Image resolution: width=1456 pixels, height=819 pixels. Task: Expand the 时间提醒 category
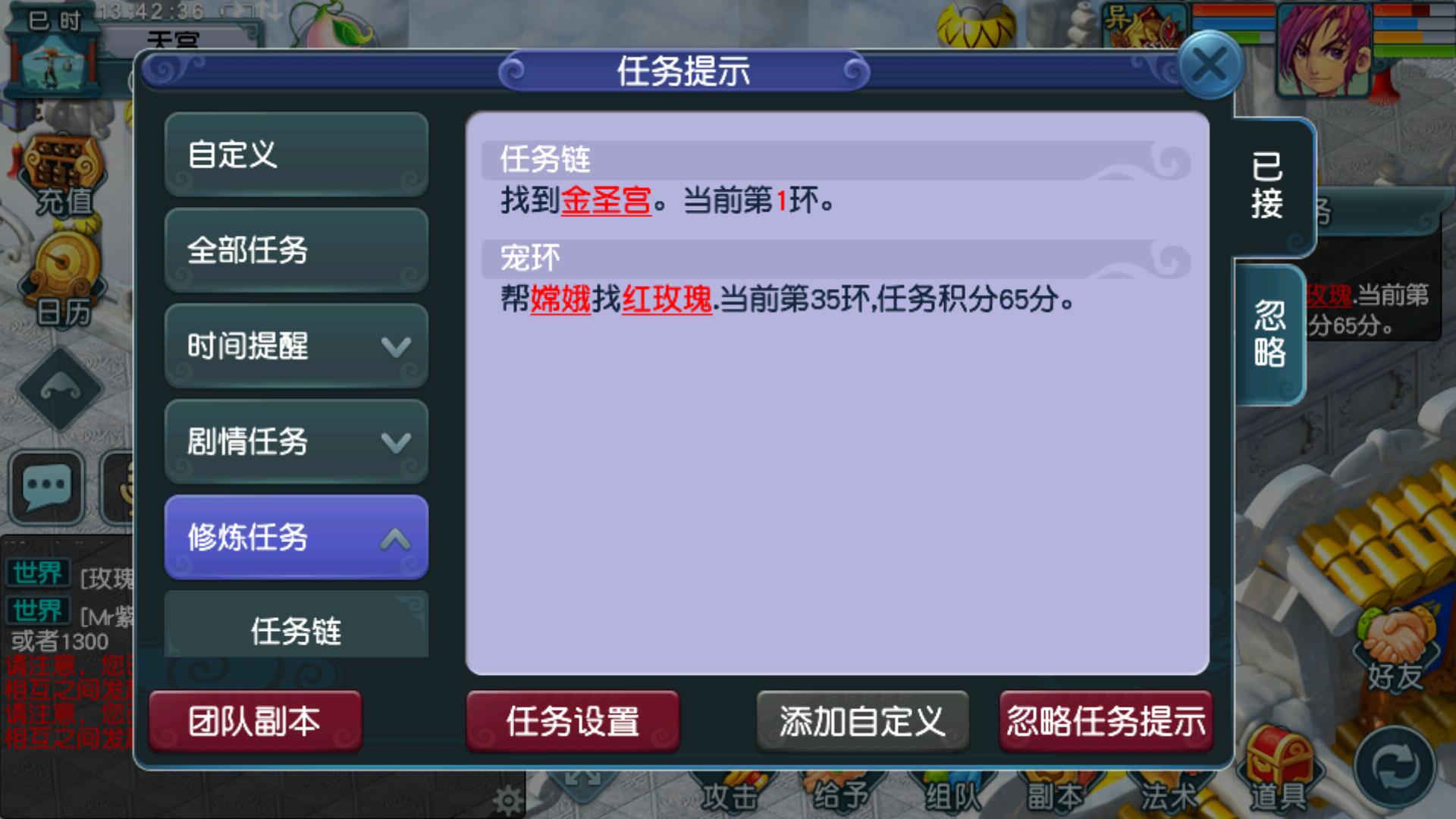[x=297, y=346]
